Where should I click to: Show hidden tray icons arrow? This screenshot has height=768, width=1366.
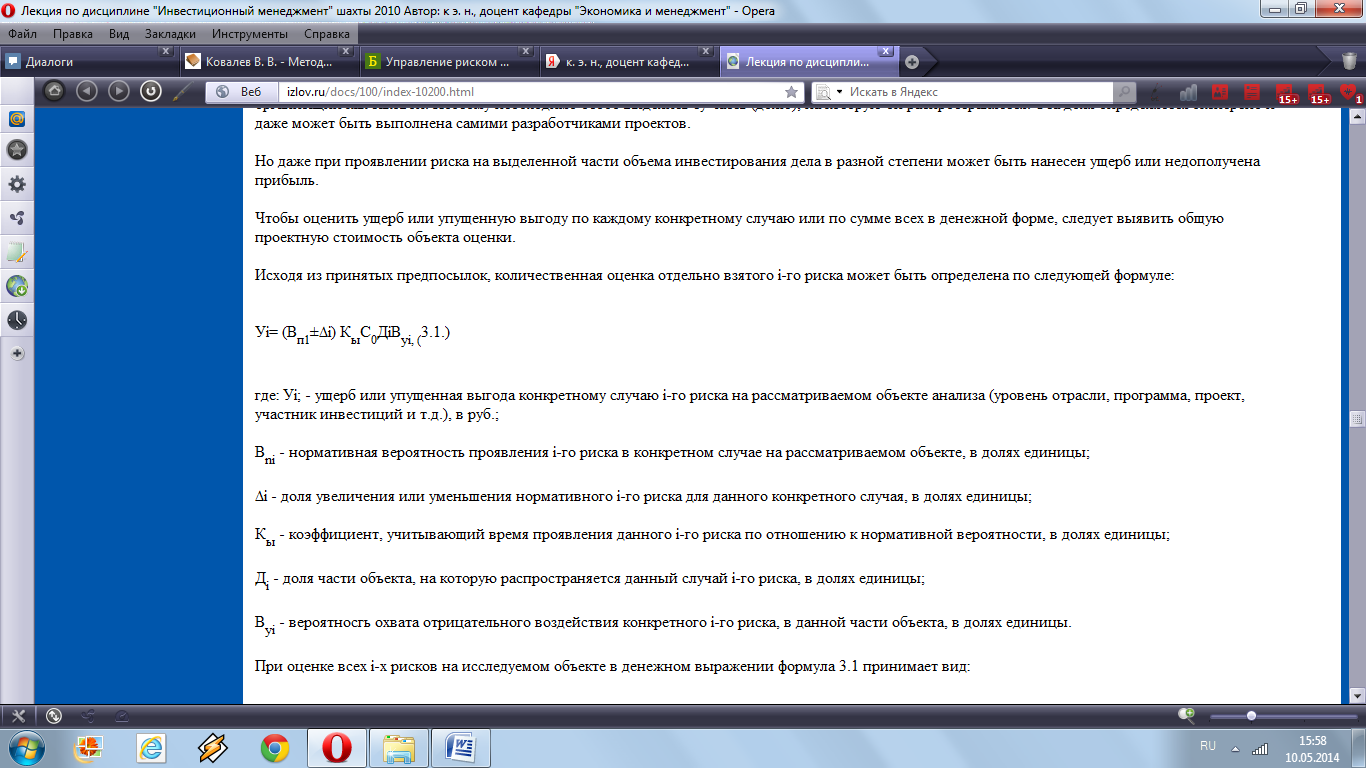click(1237, 747)
